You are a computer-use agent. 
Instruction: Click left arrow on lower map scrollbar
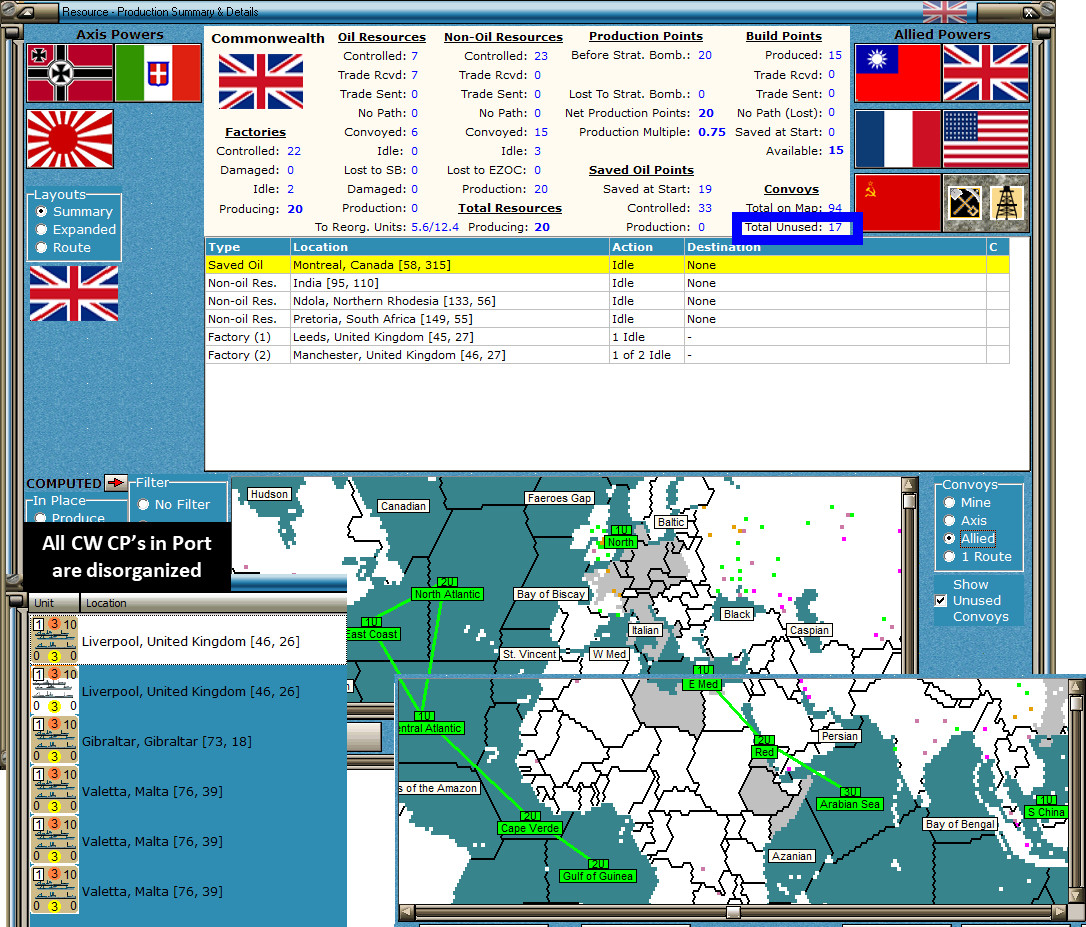coord(407,912)
